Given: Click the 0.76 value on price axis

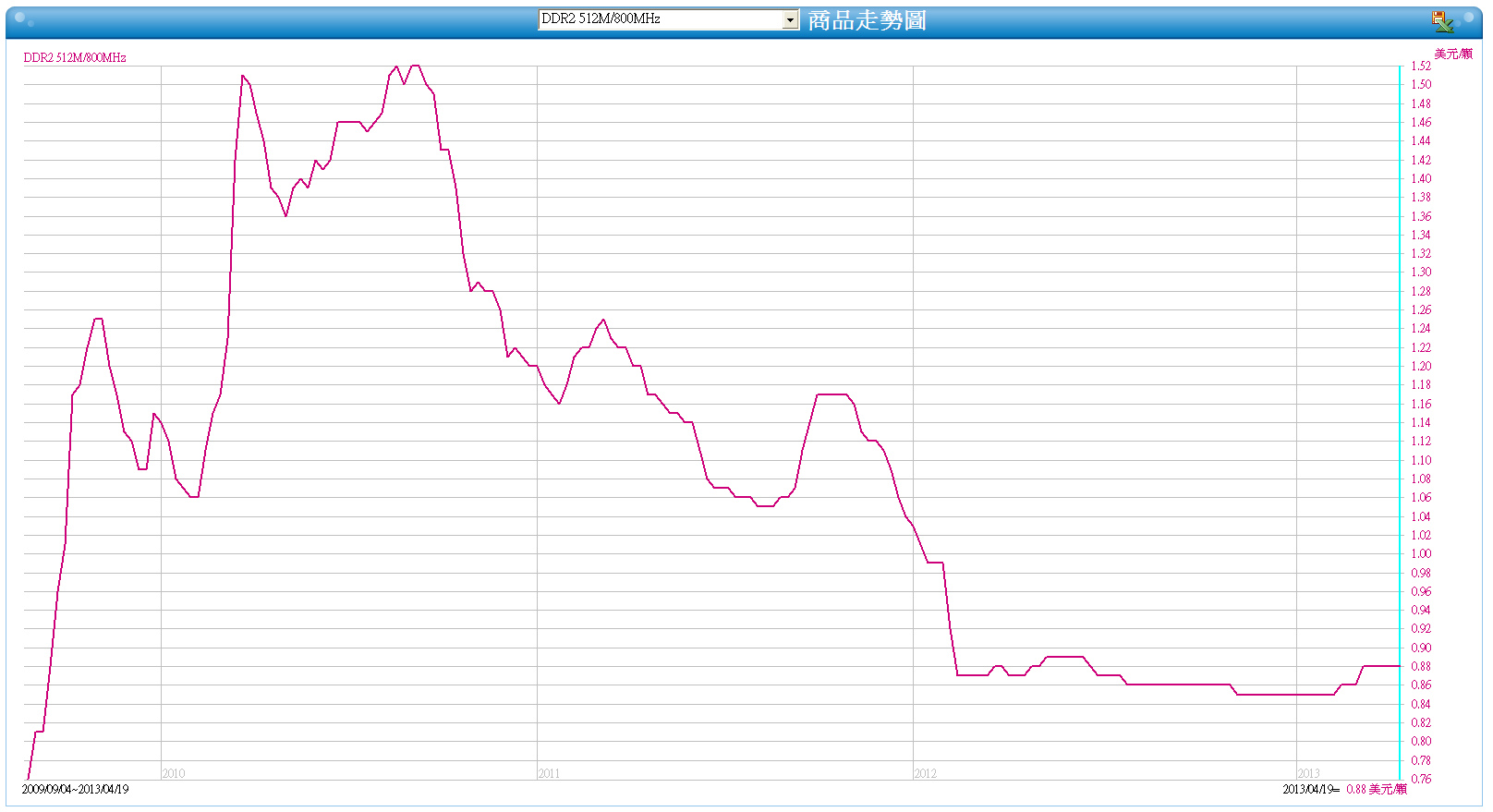Looking at the screenshot, I should pos(1421,779).
